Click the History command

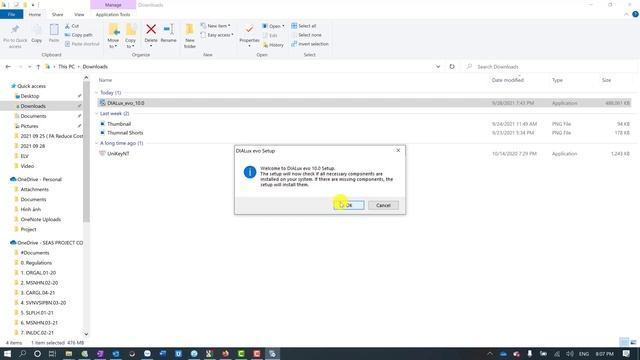273,45
